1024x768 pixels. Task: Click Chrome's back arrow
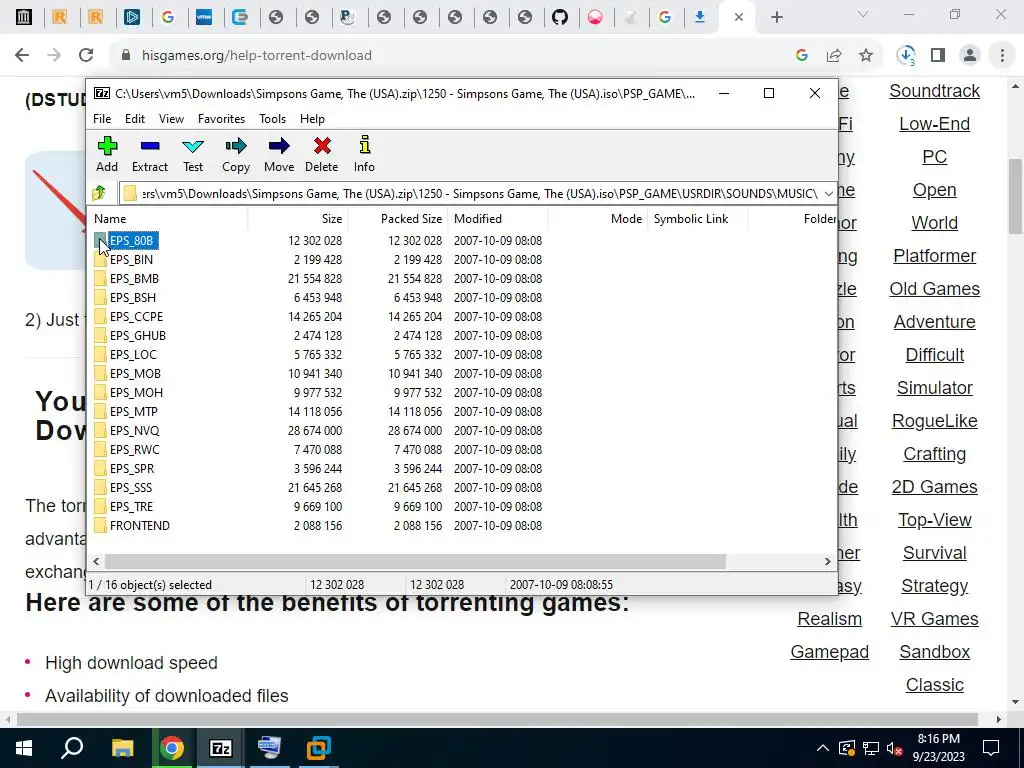[22, 56]
